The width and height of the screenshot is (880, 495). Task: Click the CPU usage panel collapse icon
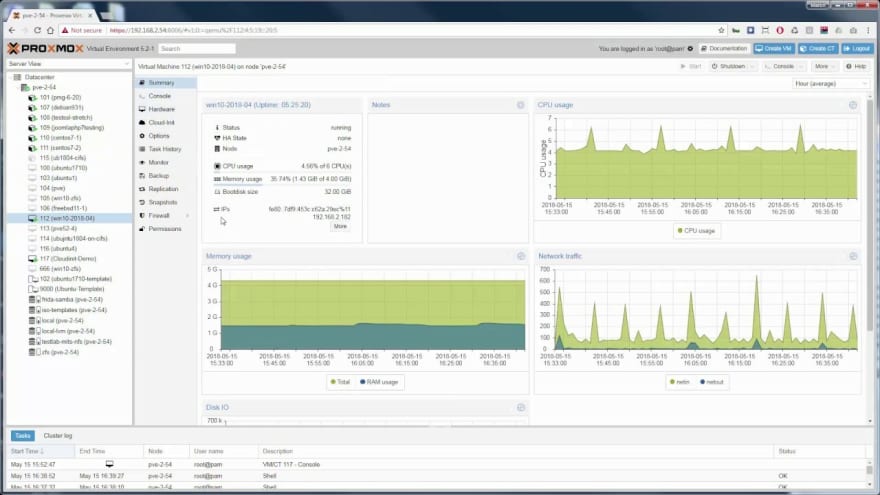click(x=852, y=105)
